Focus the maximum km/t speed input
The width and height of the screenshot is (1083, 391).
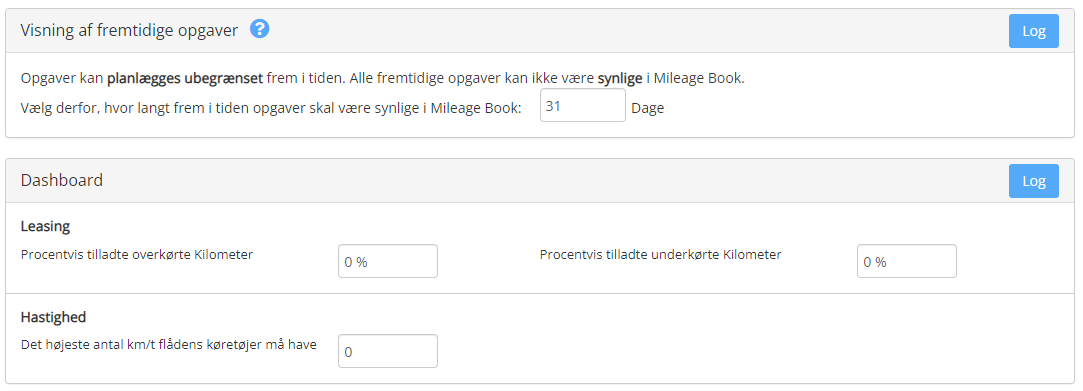[x=387, y=351]
